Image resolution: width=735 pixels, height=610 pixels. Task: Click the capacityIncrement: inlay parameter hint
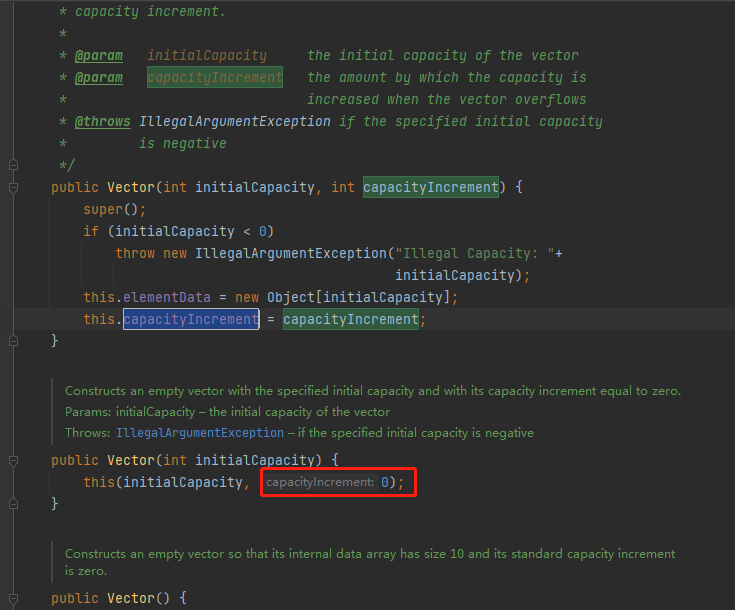(x=320, y=483)
